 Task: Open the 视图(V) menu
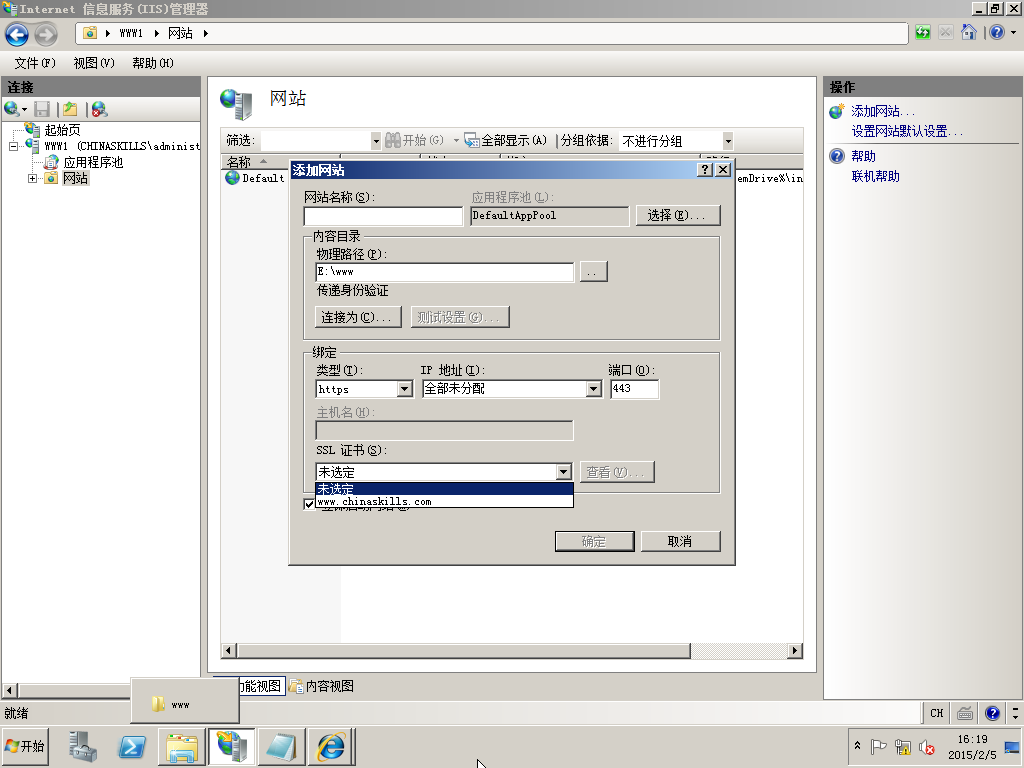94,63
